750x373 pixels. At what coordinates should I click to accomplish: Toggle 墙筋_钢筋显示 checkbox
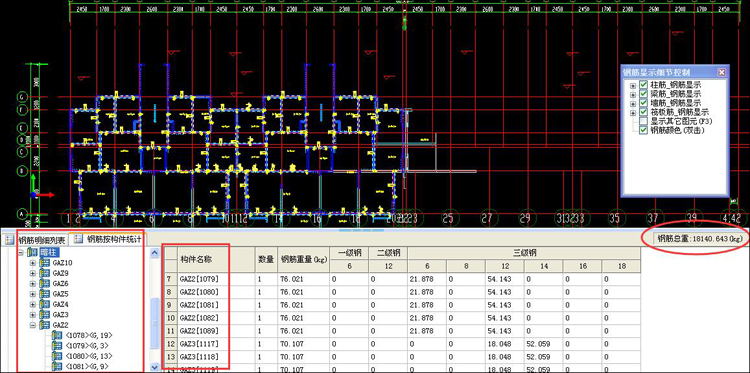643,103
